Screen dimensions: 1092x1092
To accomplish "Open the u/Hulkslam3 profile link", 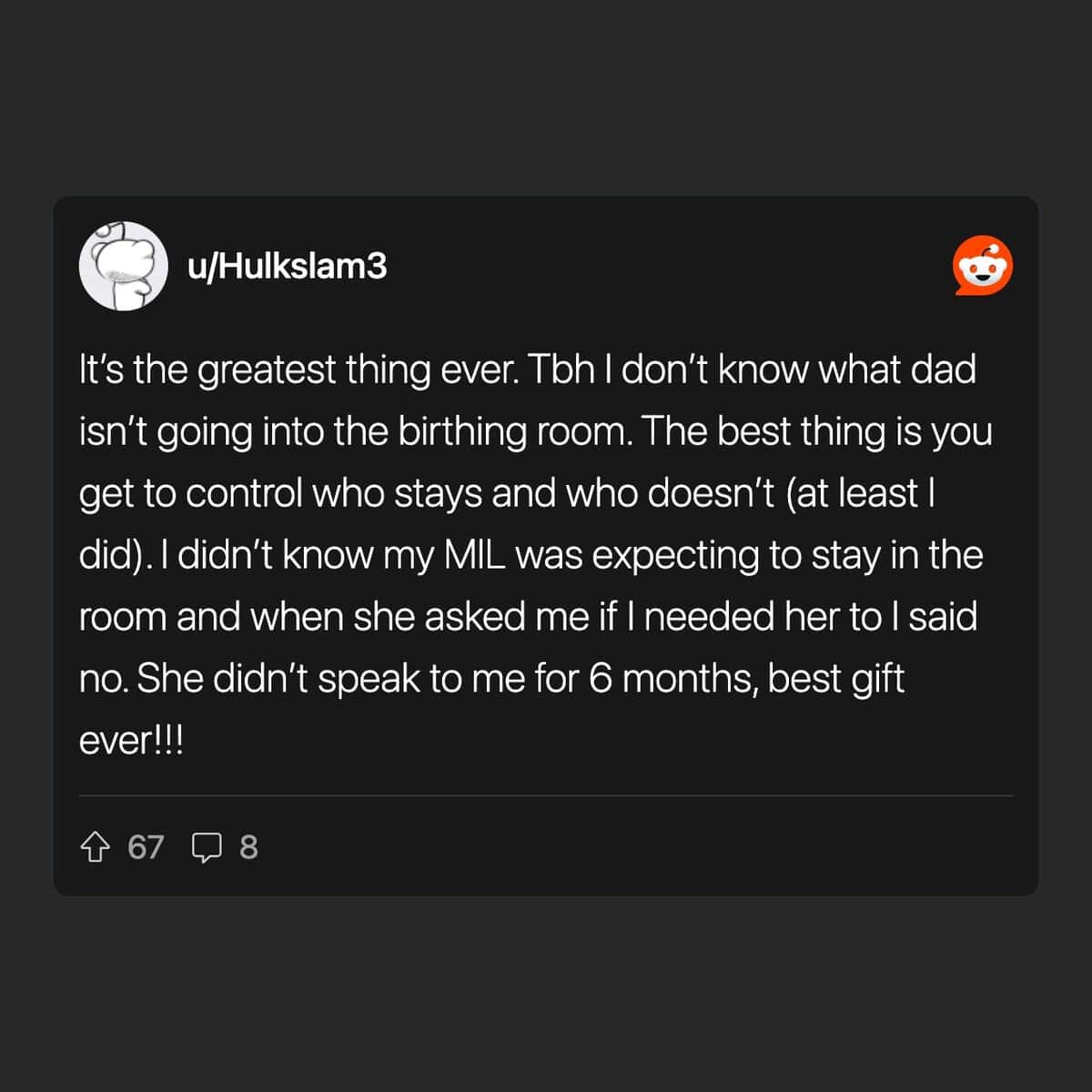I will tap(287, 267).
